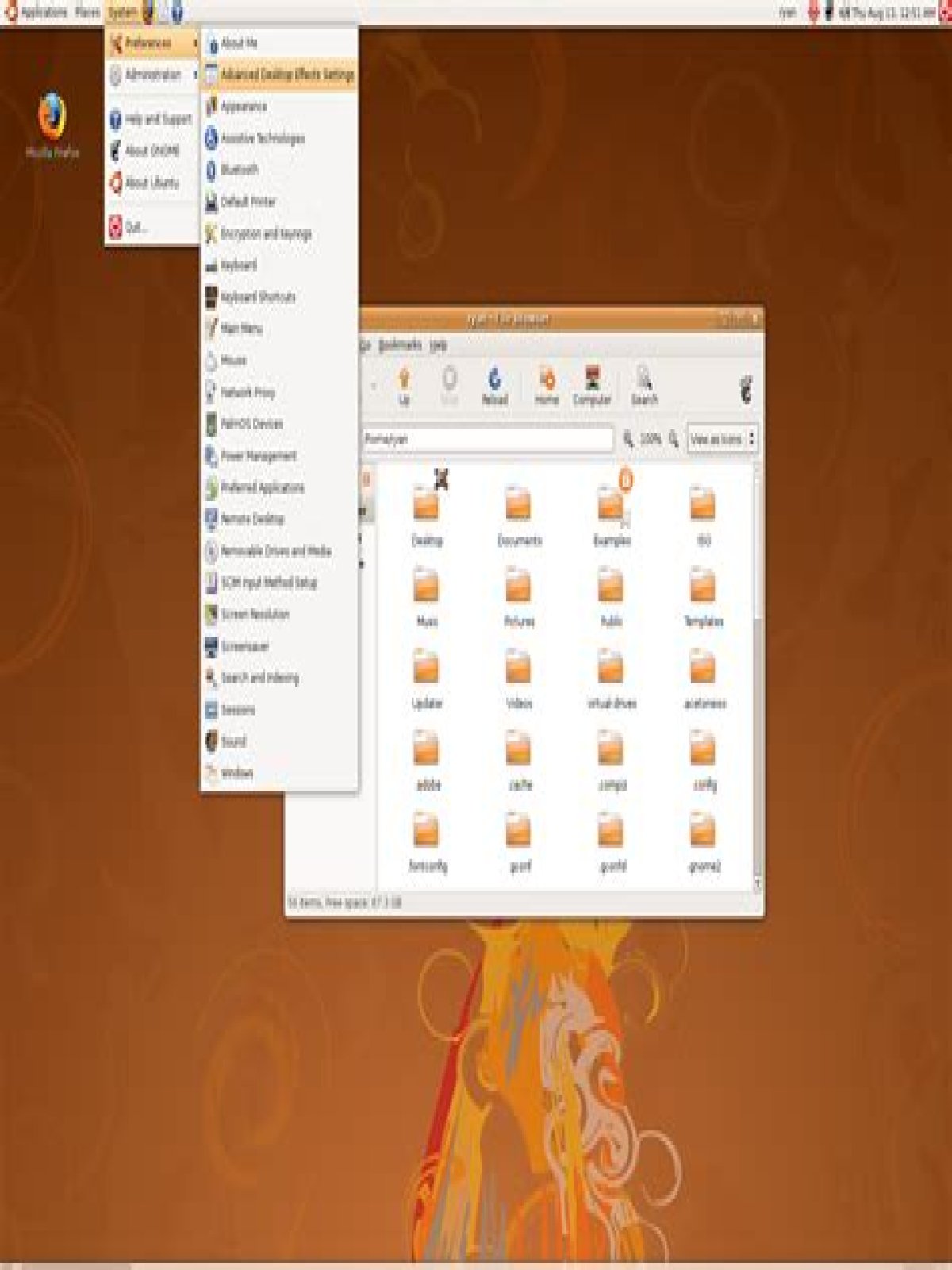
Task: Select the virtual drives folder
Action: pos(612,678)
